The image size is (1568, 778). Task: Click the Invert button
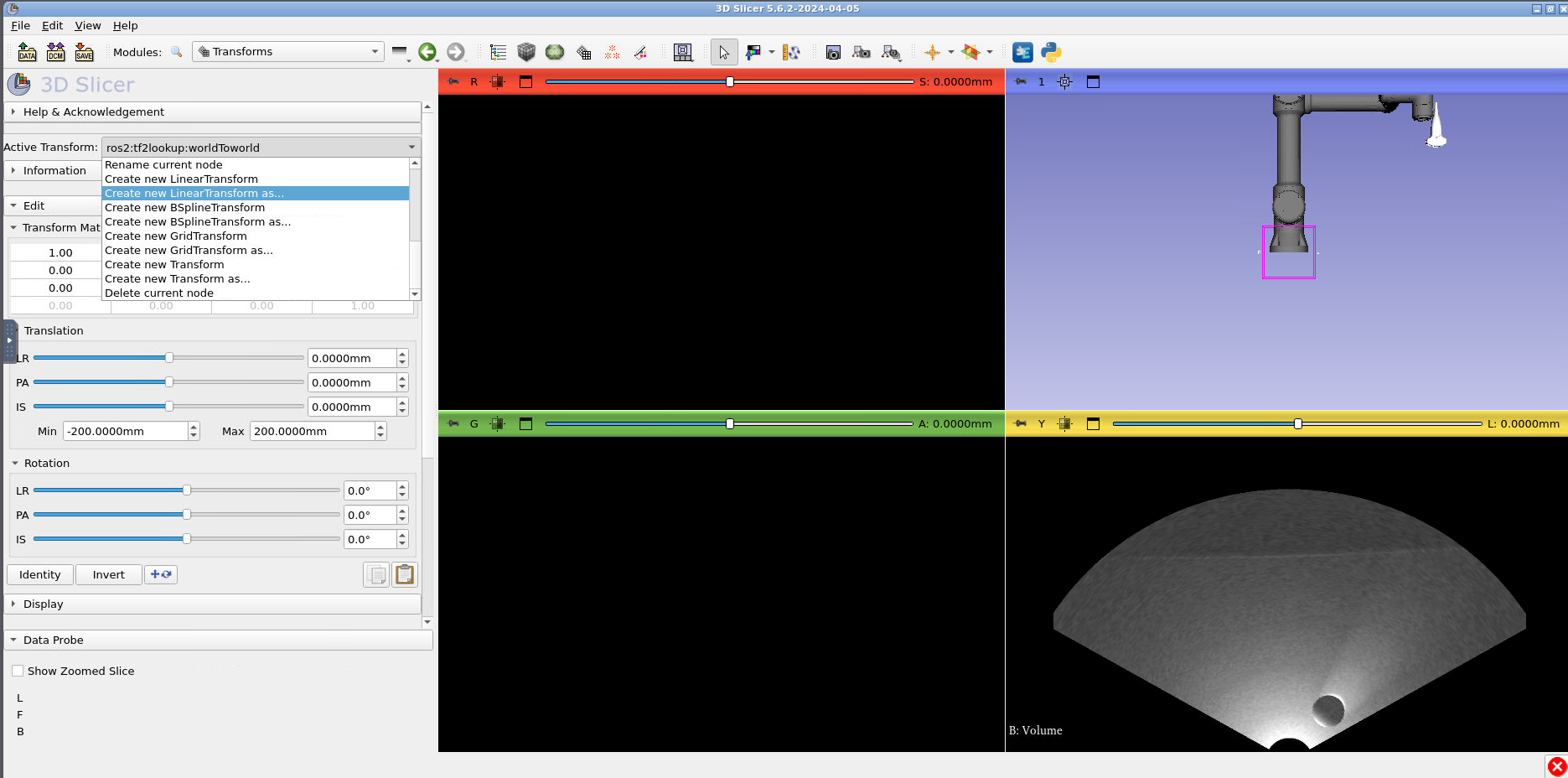click(108, 574)
